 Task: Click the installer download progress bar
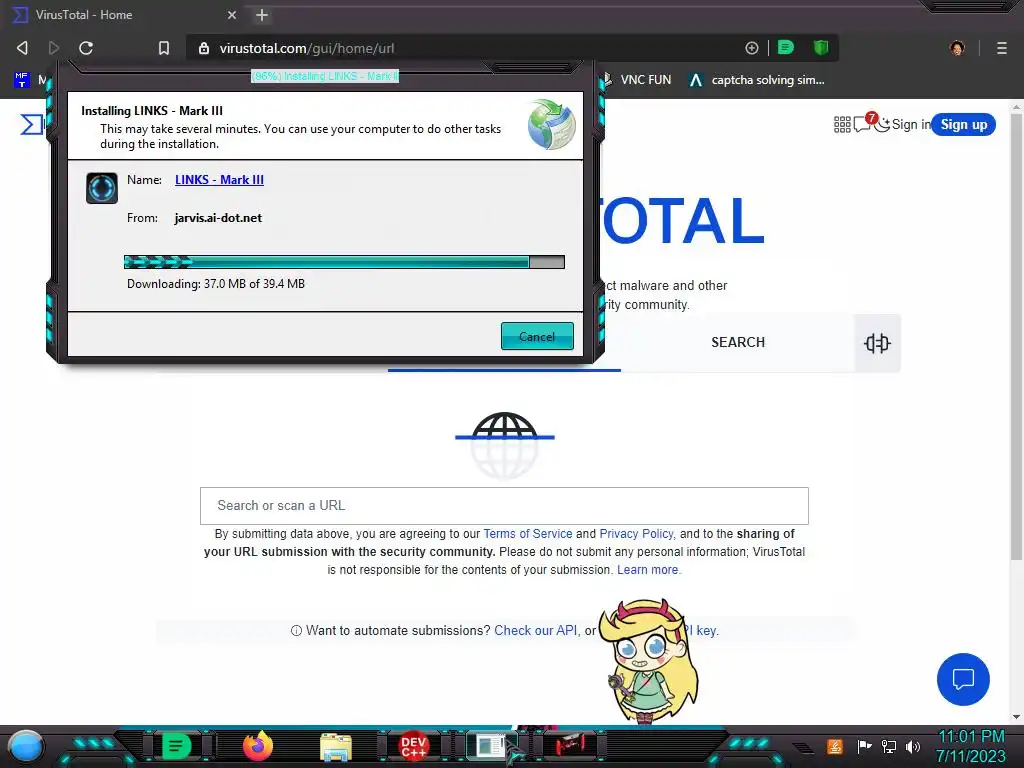click(344, 262)
